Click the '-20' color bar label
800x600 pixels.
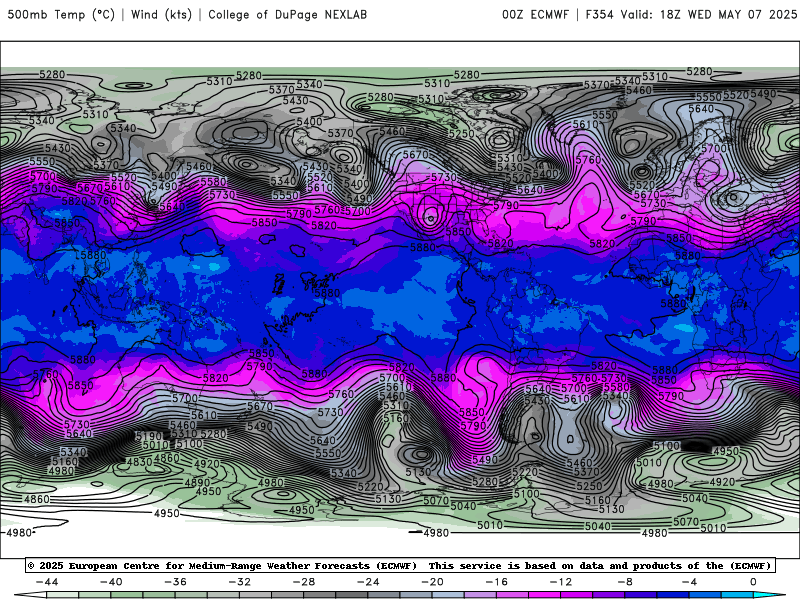click(x=433, y=582)
